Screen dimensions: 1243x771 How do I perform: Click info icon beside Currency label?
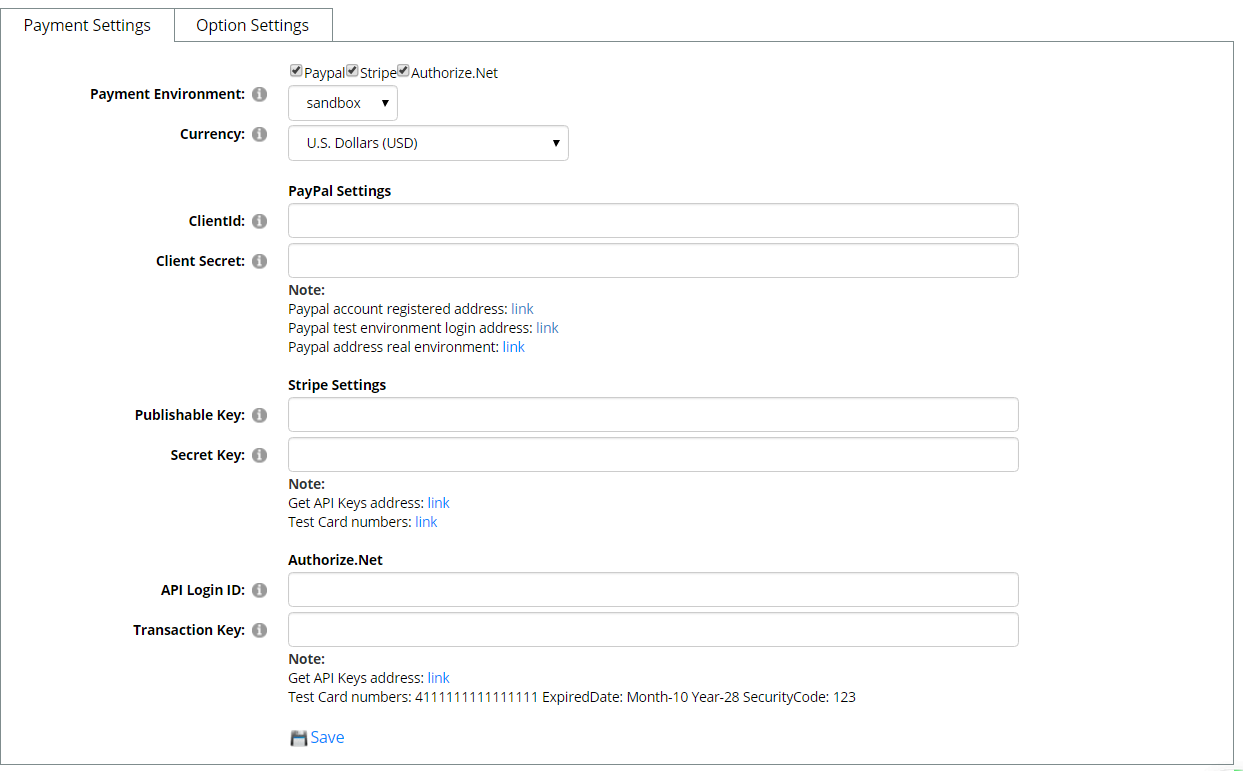[259, 134]
